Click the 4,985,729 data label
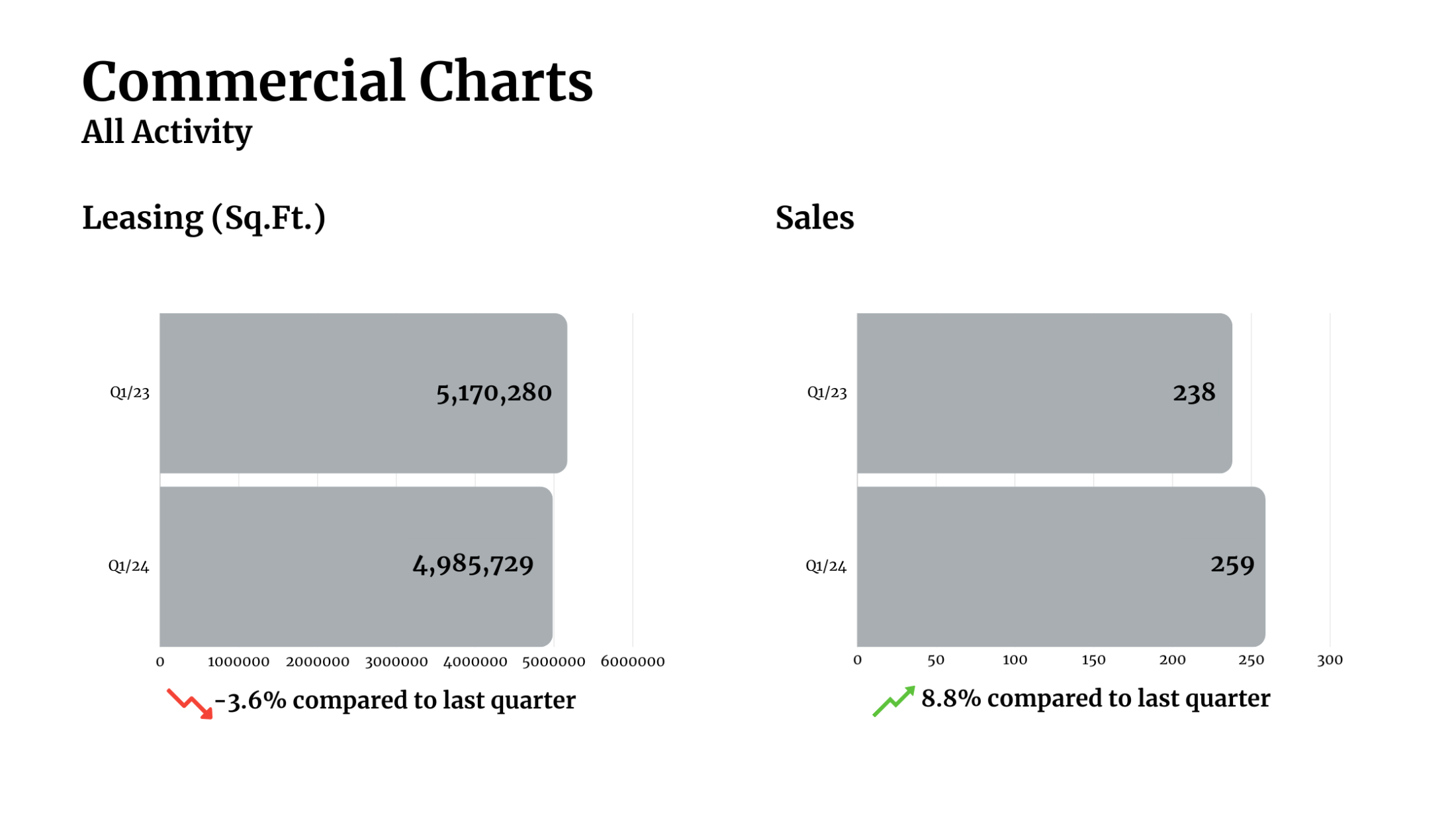The width and height of the screenshot is (1456, 819). [473, 565]
